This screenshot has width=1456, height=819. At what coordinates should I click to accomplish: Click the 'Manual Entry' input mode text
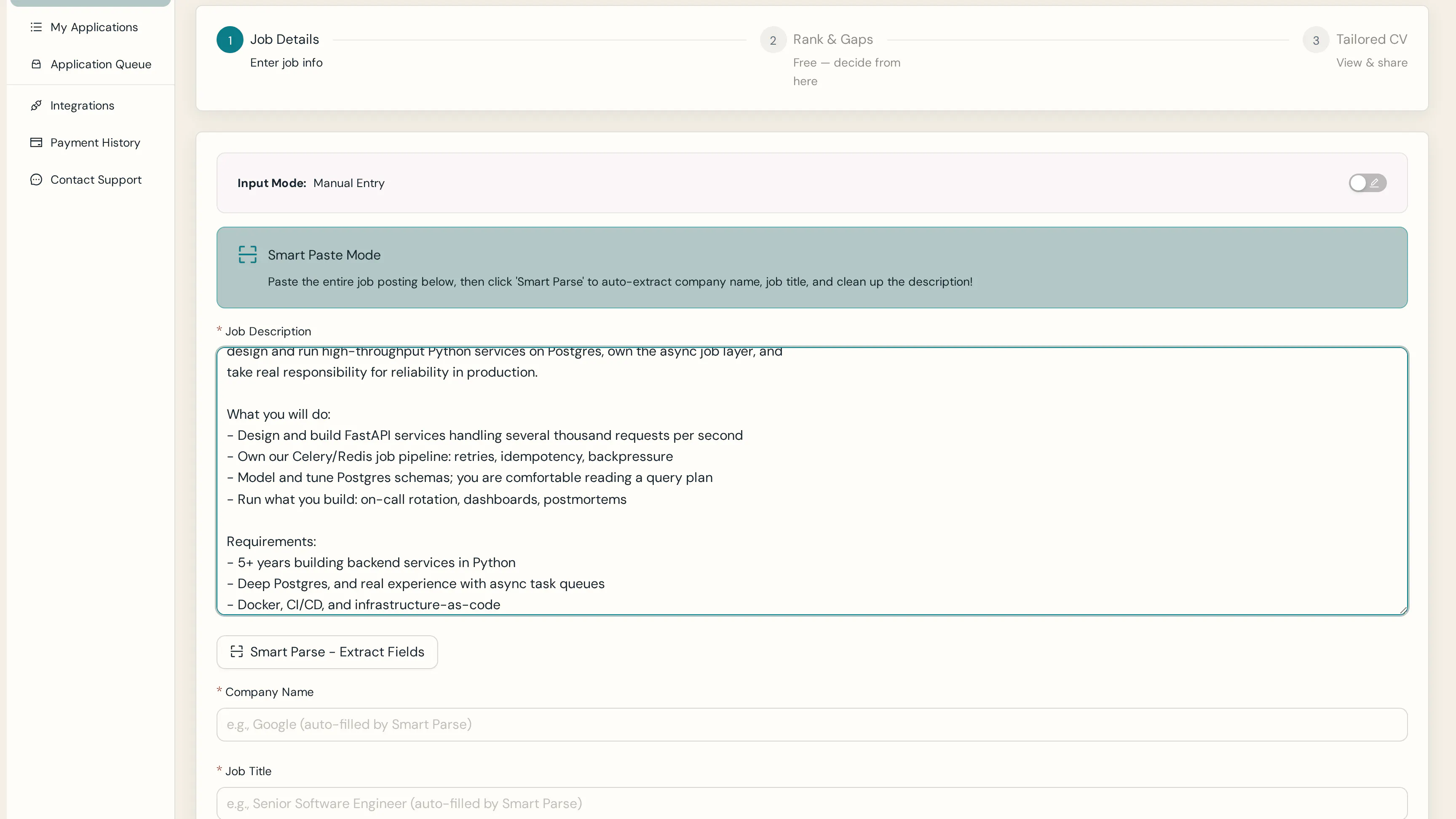[349, 183]
